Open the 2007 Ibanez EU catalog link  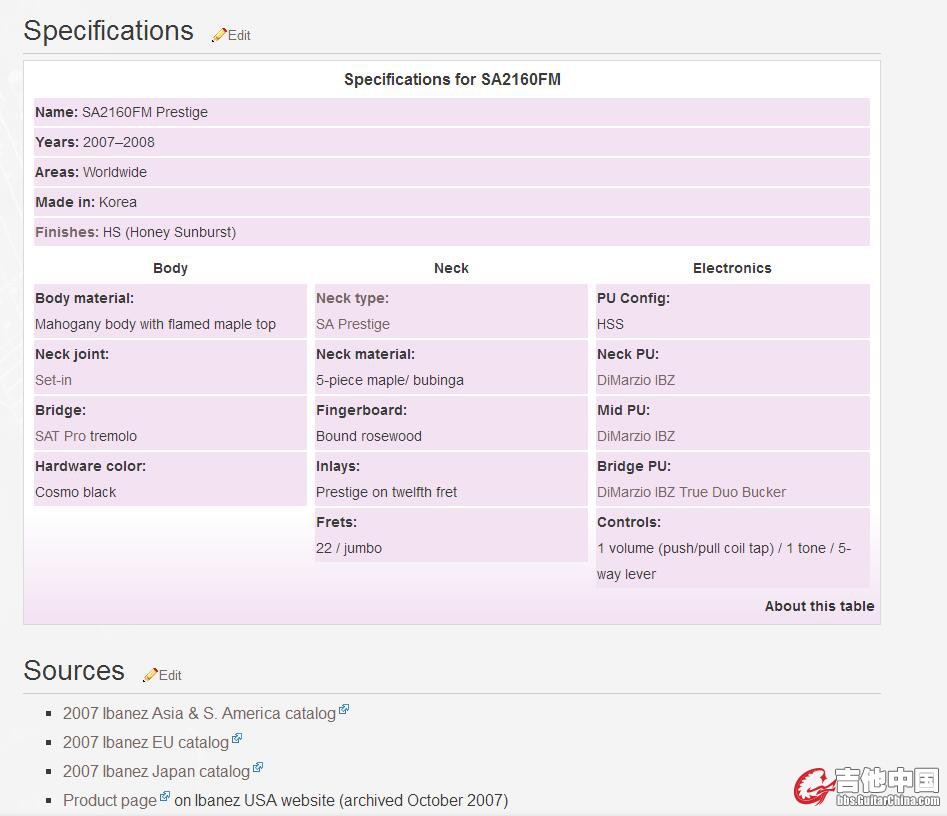point(146,742)
